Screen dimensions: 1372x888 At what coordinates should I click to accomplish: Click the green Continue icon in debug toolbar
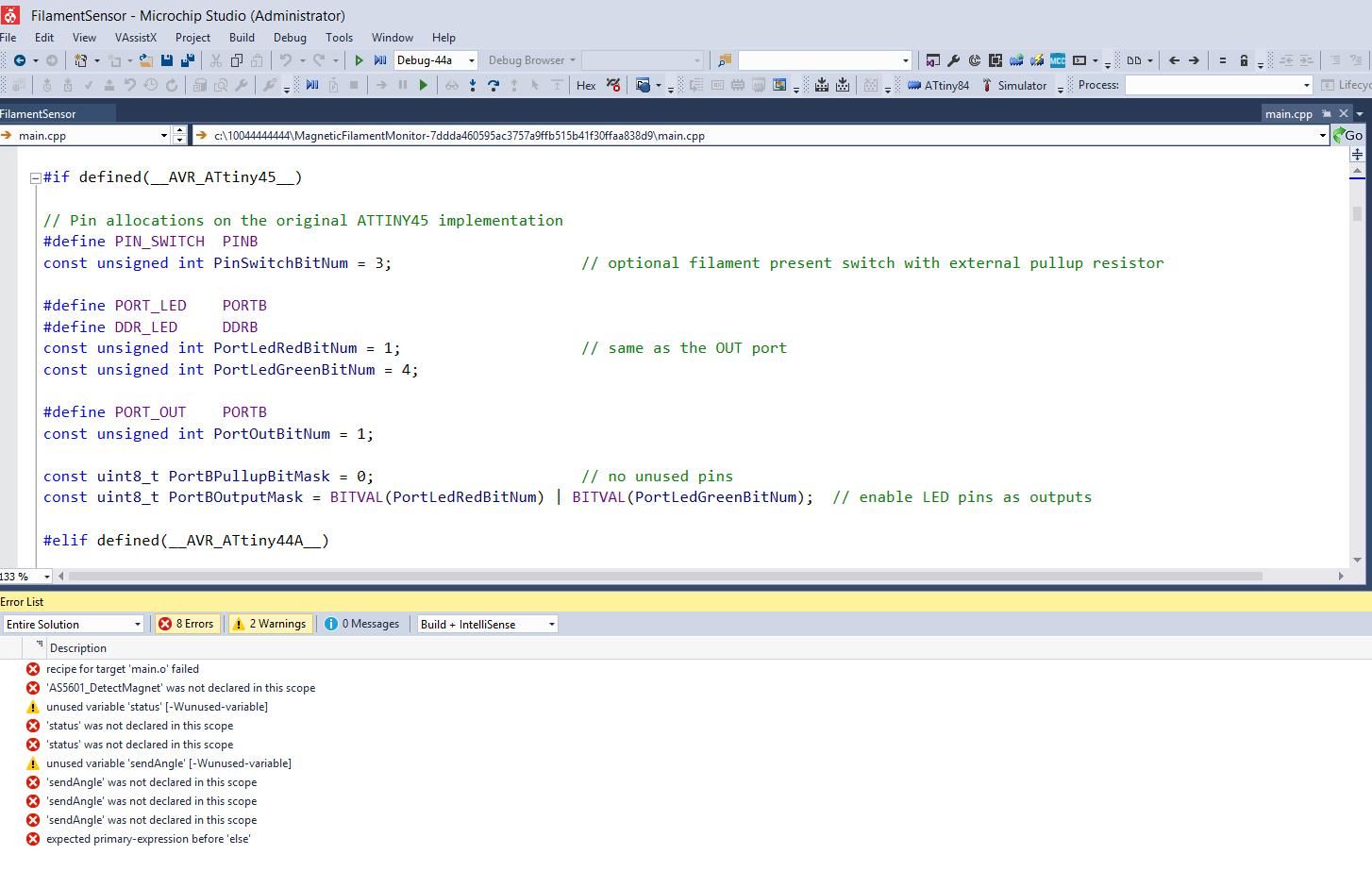424,85
